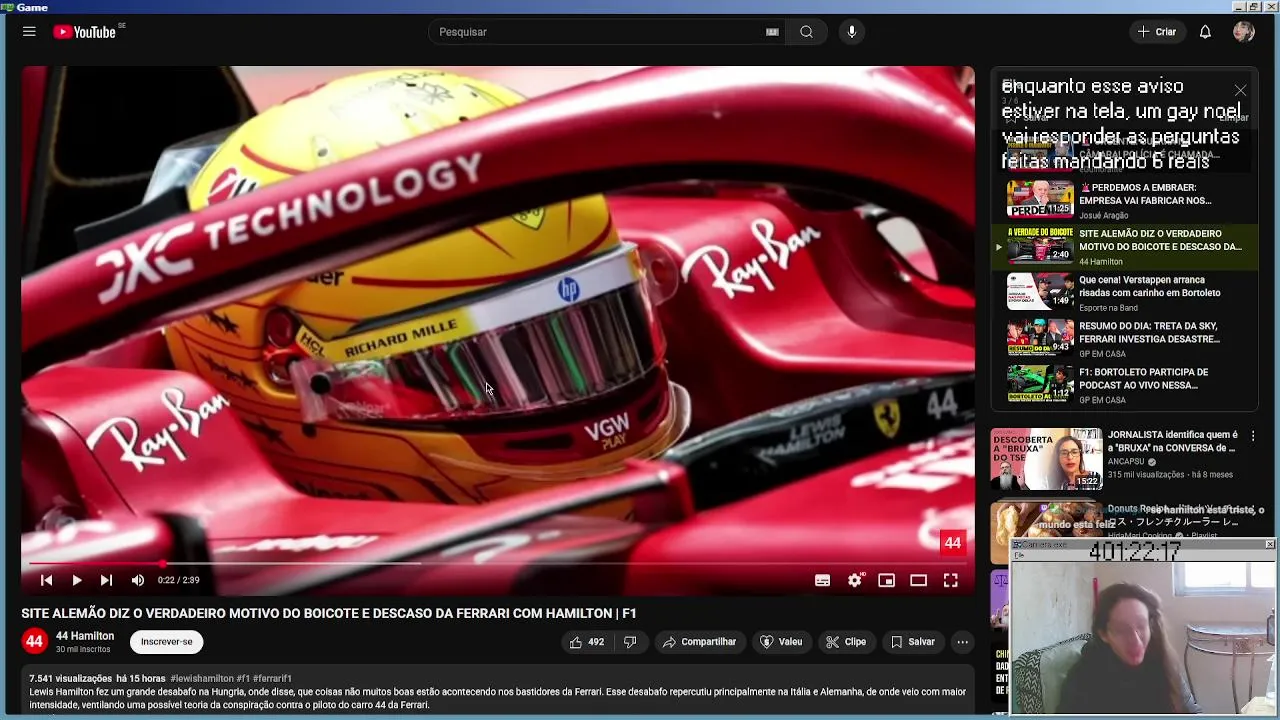The image size is (1280, 720).
Task: Open options menu for JORNALISTA video
Action: pyautogui.click(x=1252, y=436)
